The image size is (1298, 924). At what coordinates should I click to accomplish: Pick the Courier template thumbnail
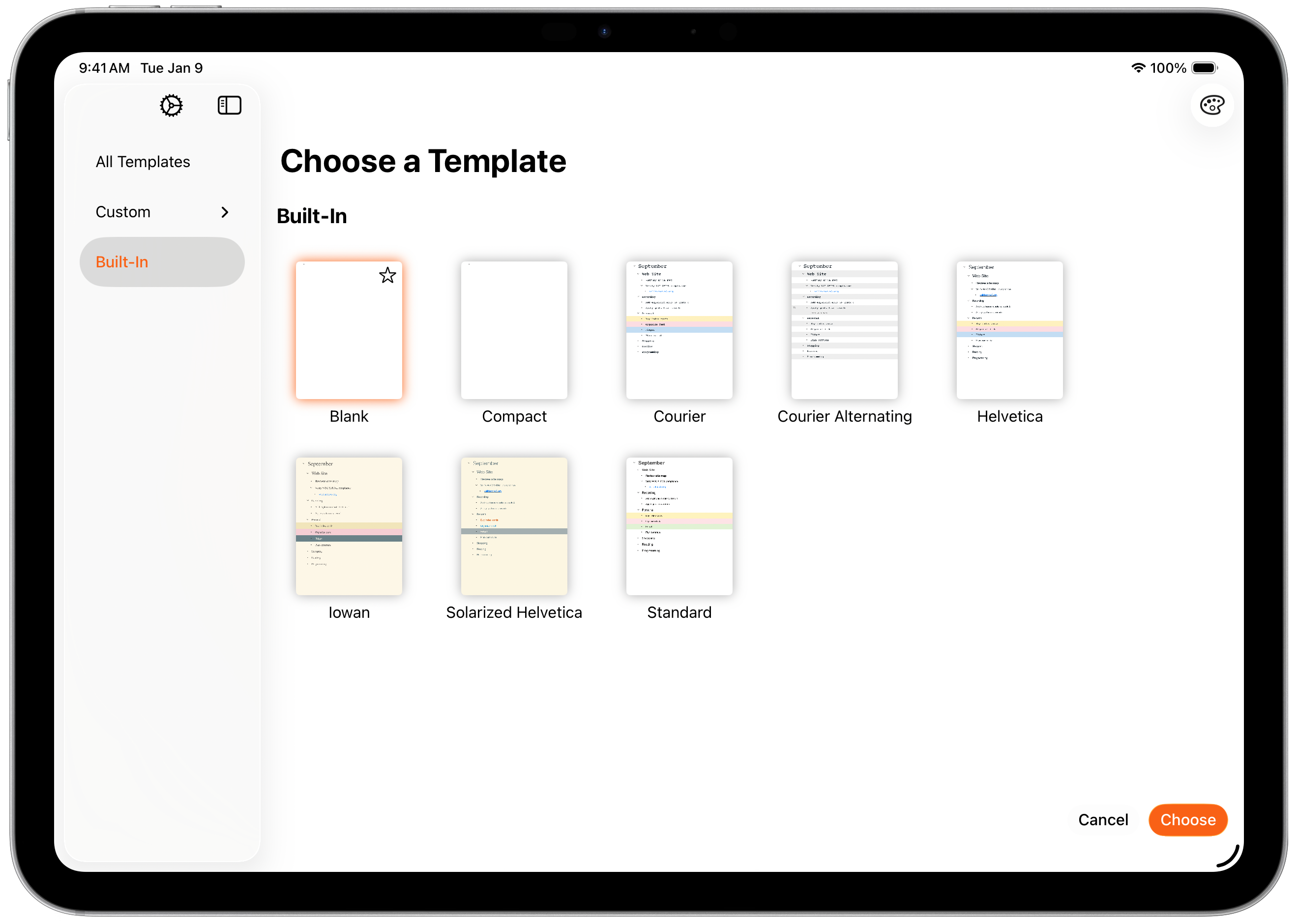click(679, 331)
